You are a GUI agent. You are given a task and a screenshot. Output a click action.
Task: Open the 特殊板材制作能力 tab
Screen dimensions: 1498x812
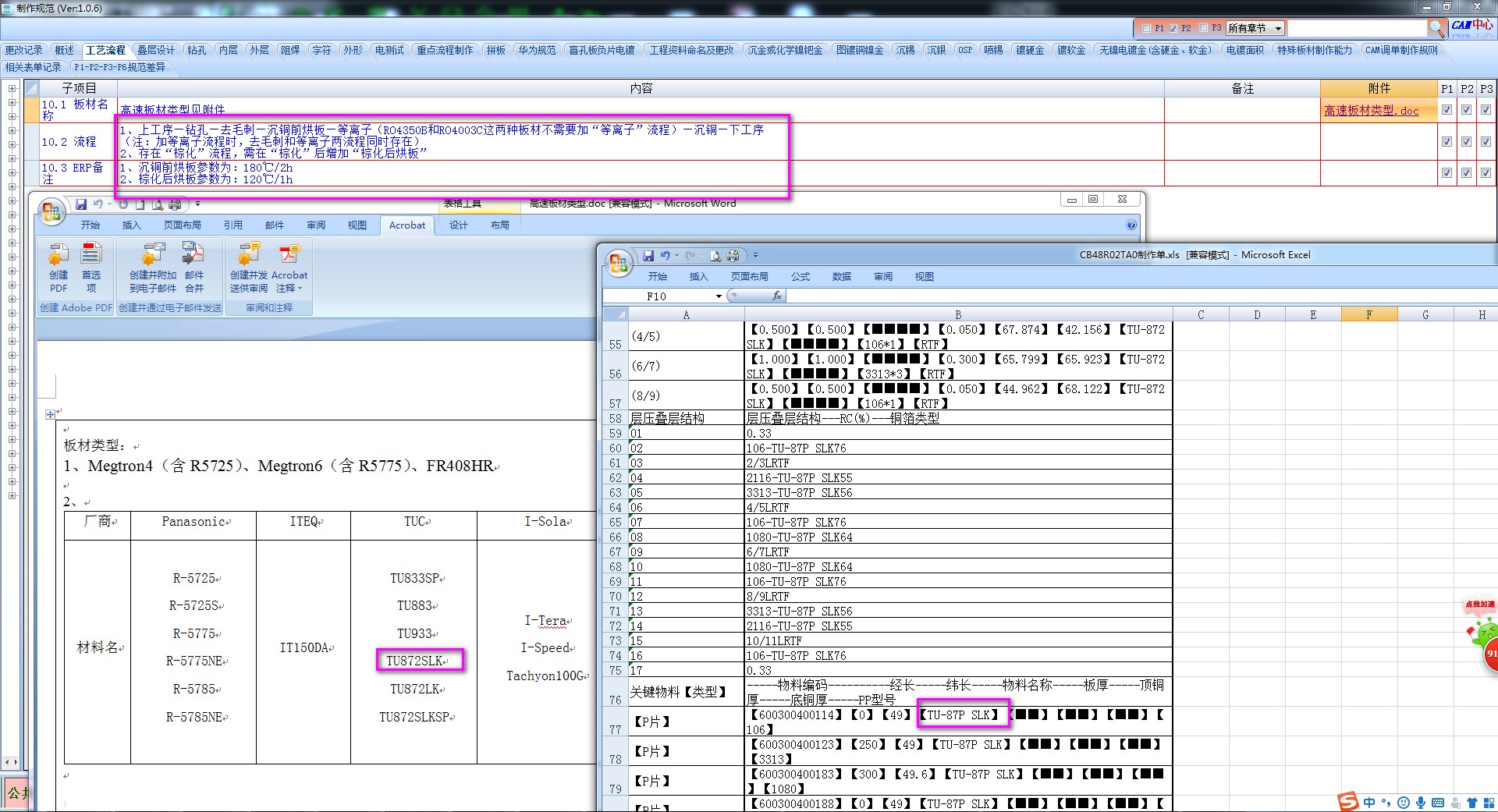[x=1314, y=50]
